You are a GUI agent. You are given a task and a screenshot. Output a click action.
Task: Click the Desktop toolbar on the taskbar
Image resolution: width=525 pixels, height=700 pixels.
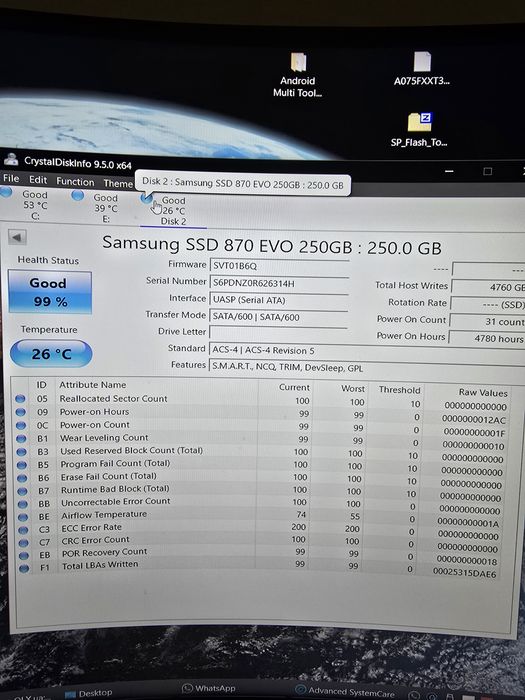click(88, 693)
